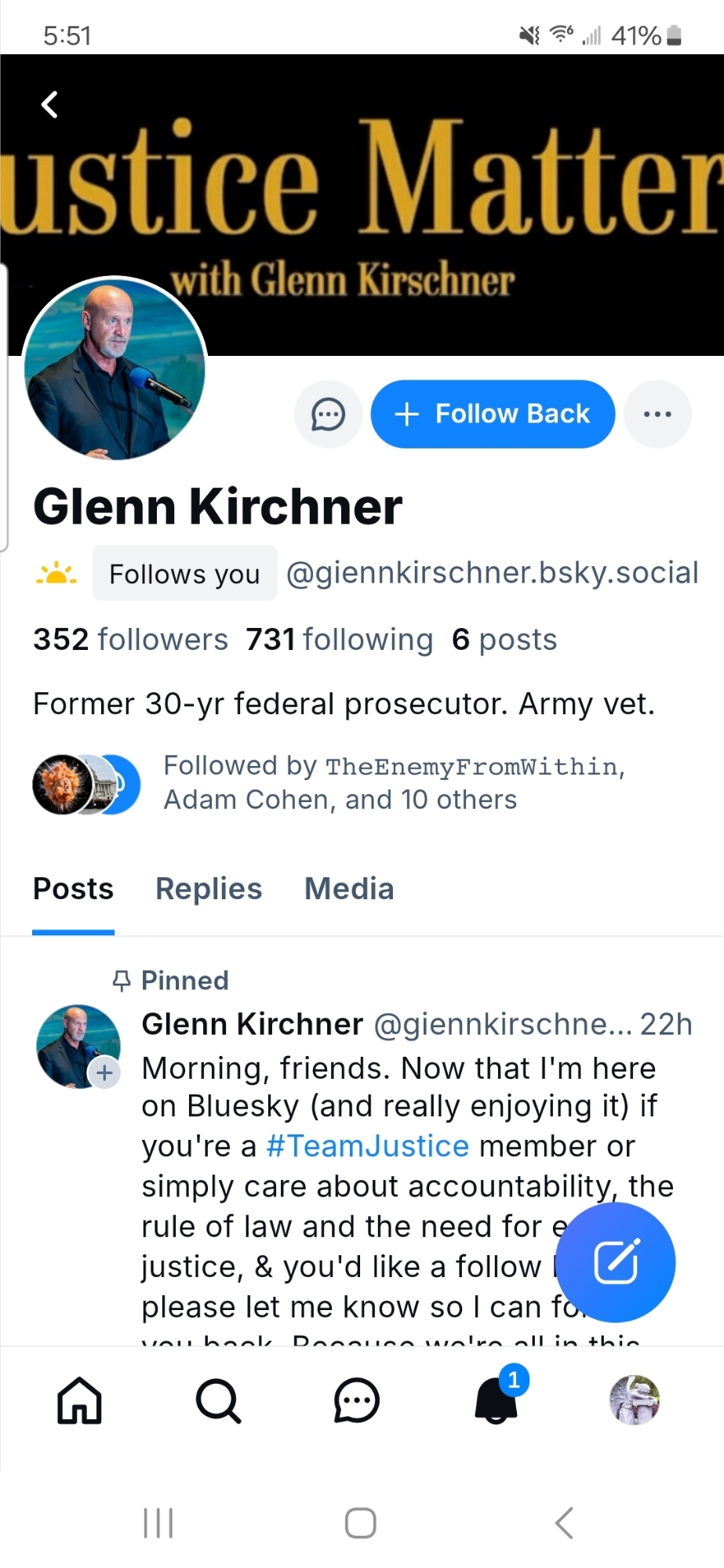View the 731 following list
Image resolution: width=724 pixels, height=1568 pixels.
(339, 640)
